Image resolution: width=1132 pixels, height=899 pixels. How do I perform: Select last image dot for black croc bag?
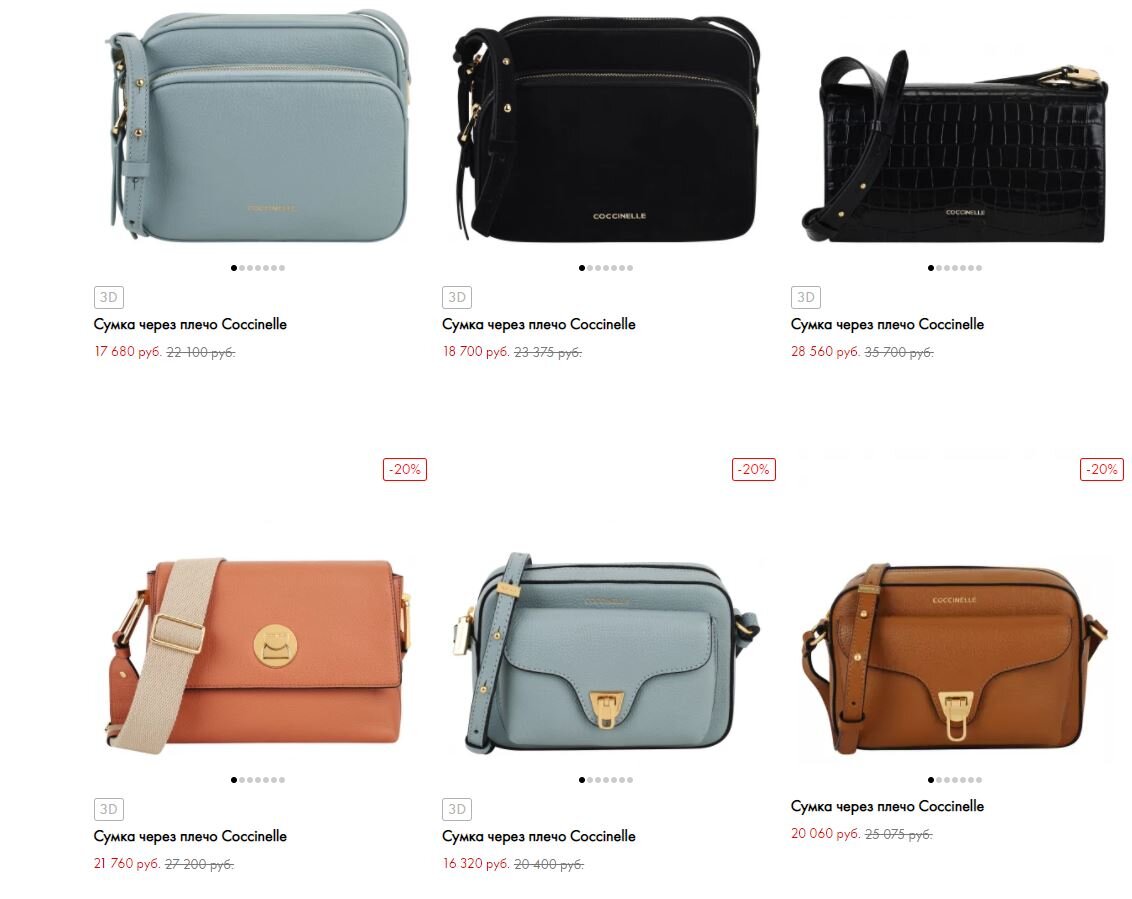coord(979,268)
